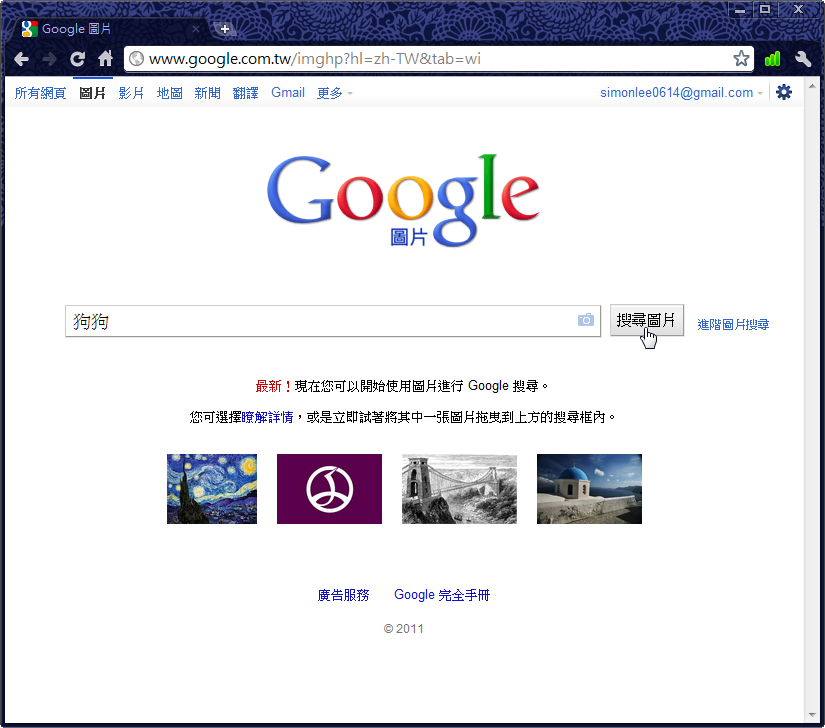Open Gmail from the top bar
825x728 pixels.
pyautogui.click(x=288, y=93)
